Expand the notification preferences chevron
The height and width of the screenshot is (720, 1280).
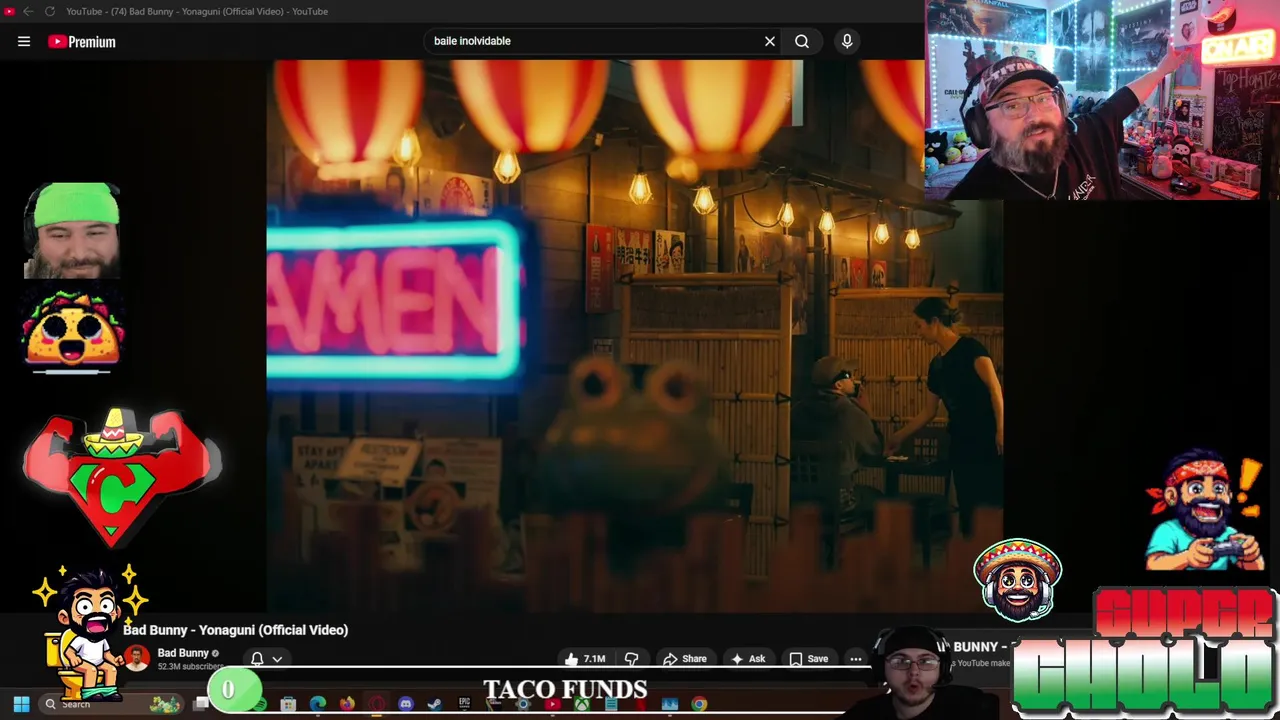pos(277,659)
